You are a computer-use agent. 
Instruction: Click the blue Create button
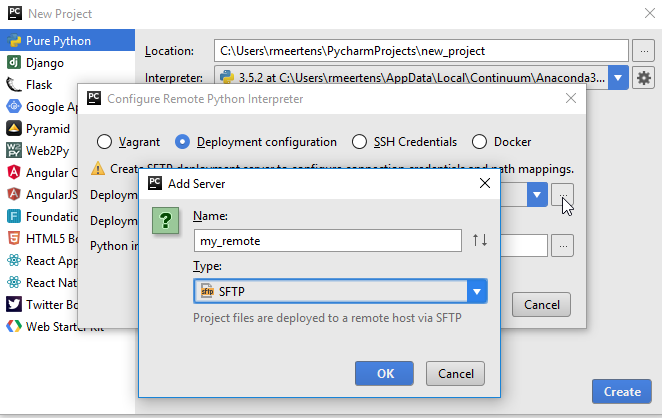(x=622, y=390)
